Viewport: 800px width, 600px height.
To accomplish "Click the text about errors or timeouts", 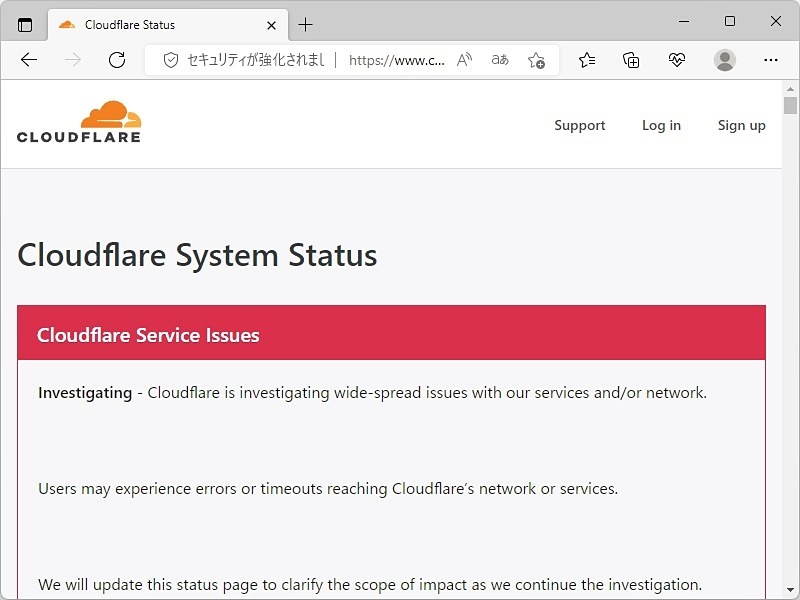I will pyautogui.click(x=328, y=489).
